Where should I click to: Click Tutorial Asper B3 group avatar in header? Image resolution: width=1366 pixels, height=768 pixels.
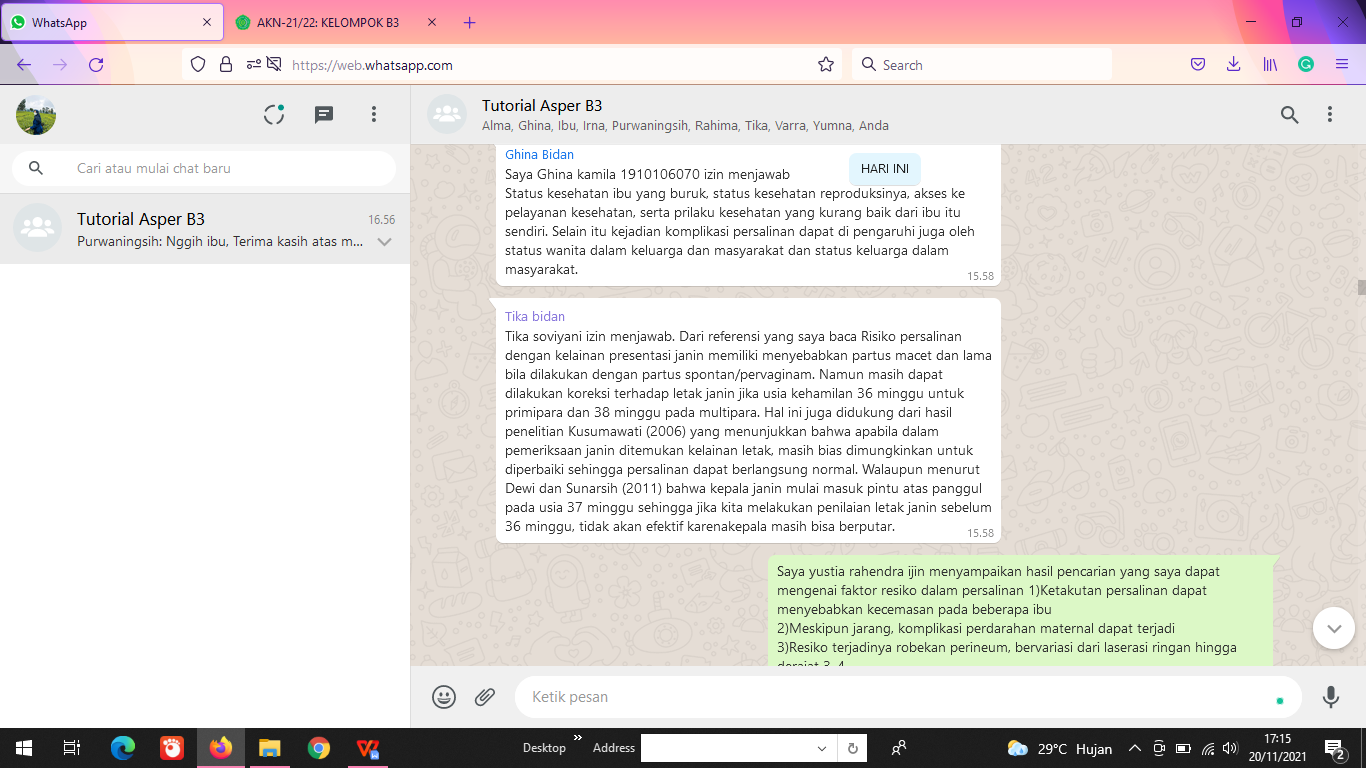(447, 115)
